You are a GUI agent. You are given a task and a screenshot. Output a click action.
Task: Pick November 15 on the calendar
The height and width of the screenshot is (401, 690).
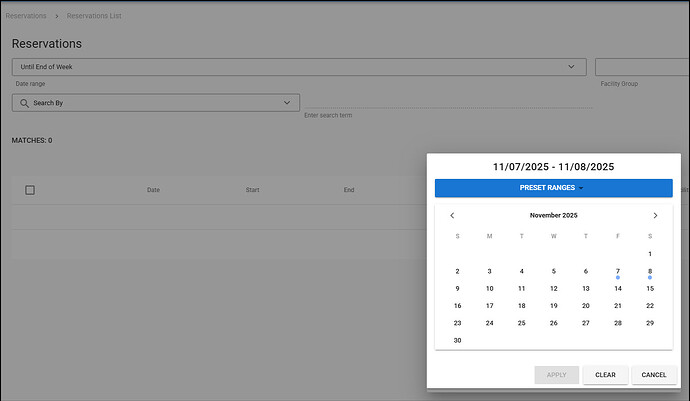(650, 289)
